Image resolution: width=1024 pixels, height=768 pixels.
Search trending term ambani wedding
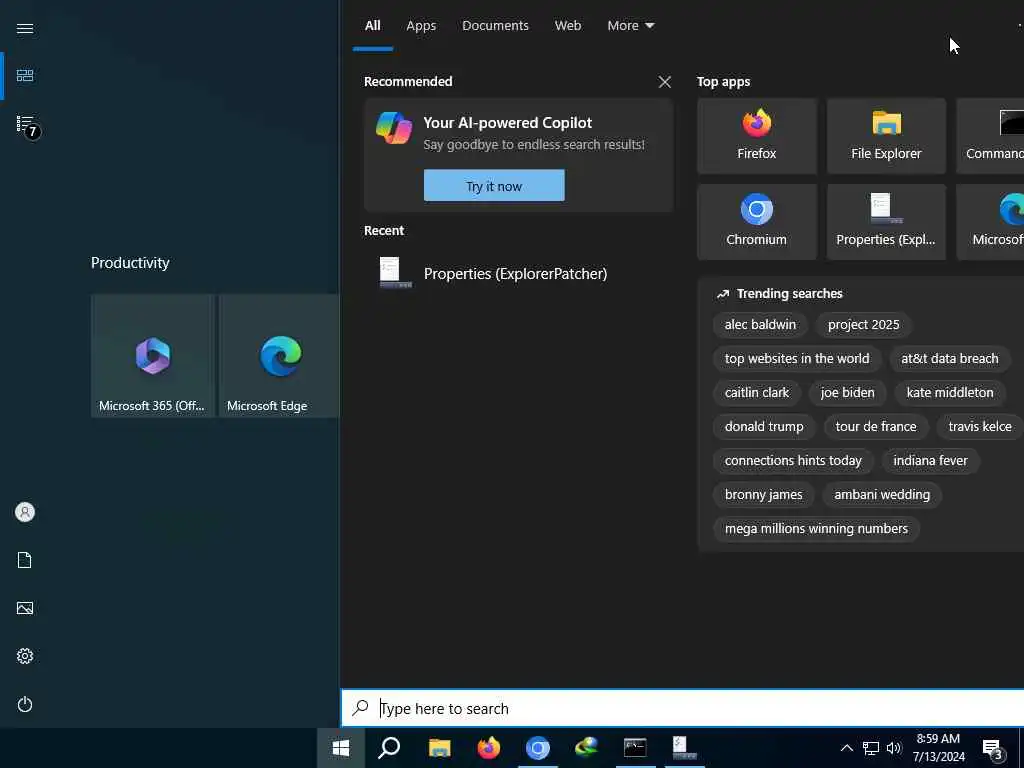(882, 494)
